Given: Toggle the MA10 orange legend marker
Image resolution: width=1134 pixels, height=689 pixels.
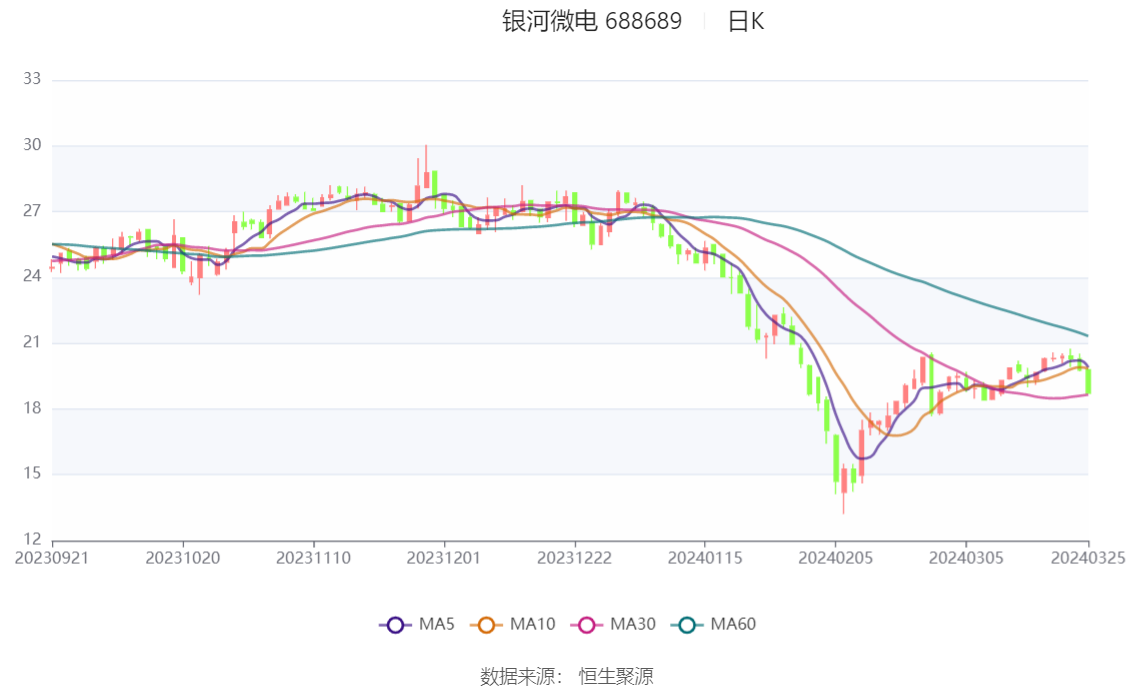Looking at the screenshot, I should (x=486, y=625).
